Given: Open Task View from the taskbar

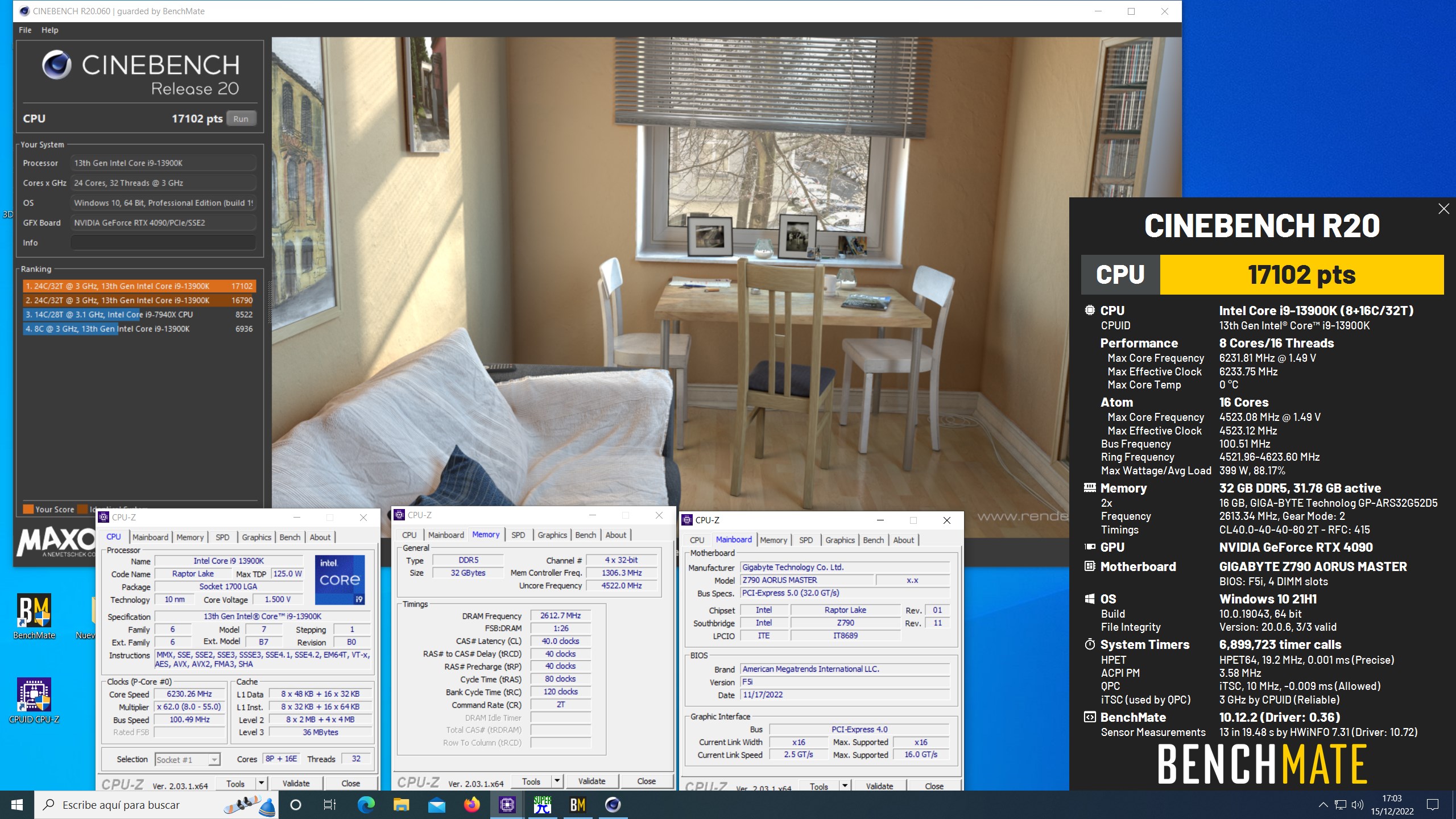Looking at the screenshot, I should (330, 805).
